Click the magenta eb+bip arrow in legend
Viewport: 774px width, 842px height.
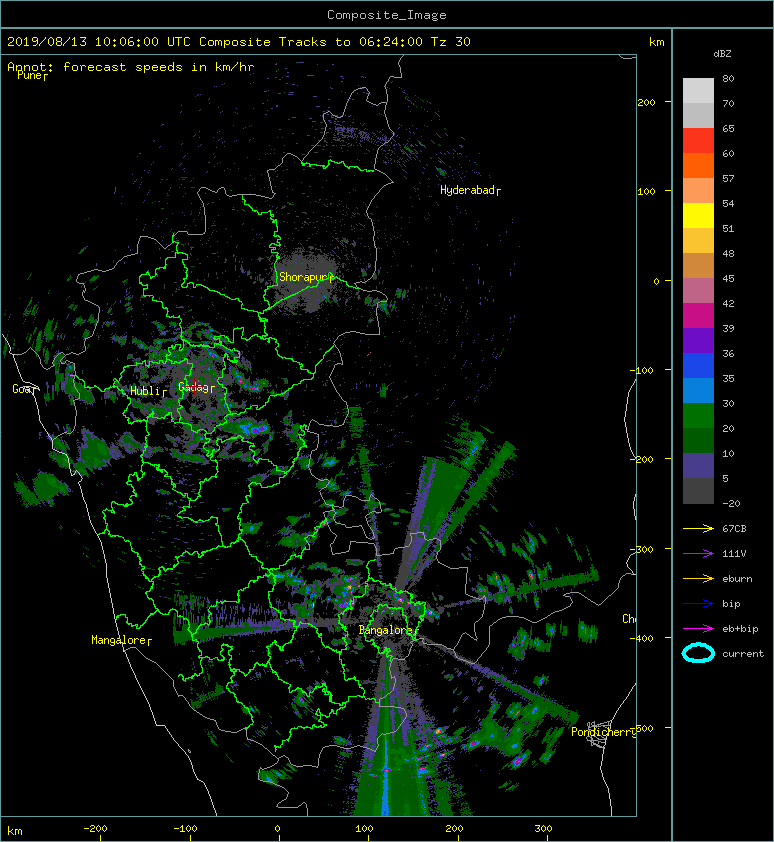pyautogui.click(x=698, y=628)
